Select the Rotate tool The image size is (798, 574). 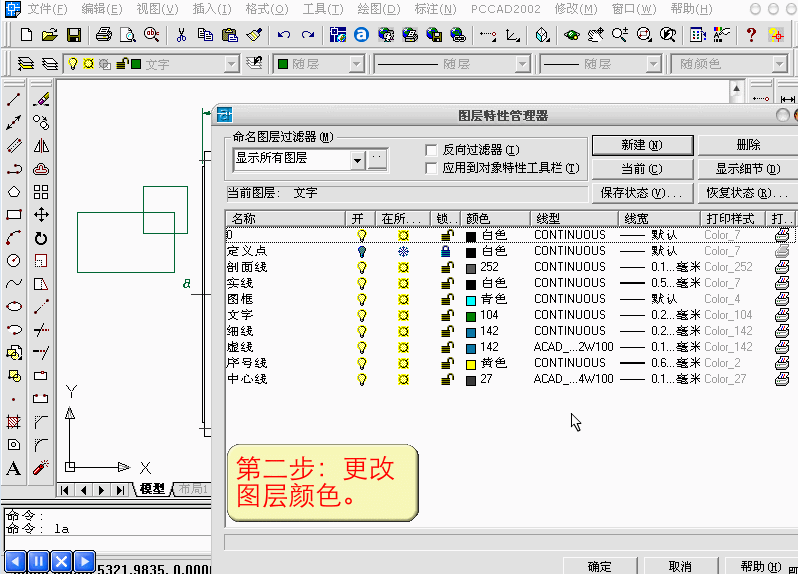coord(41,238)
